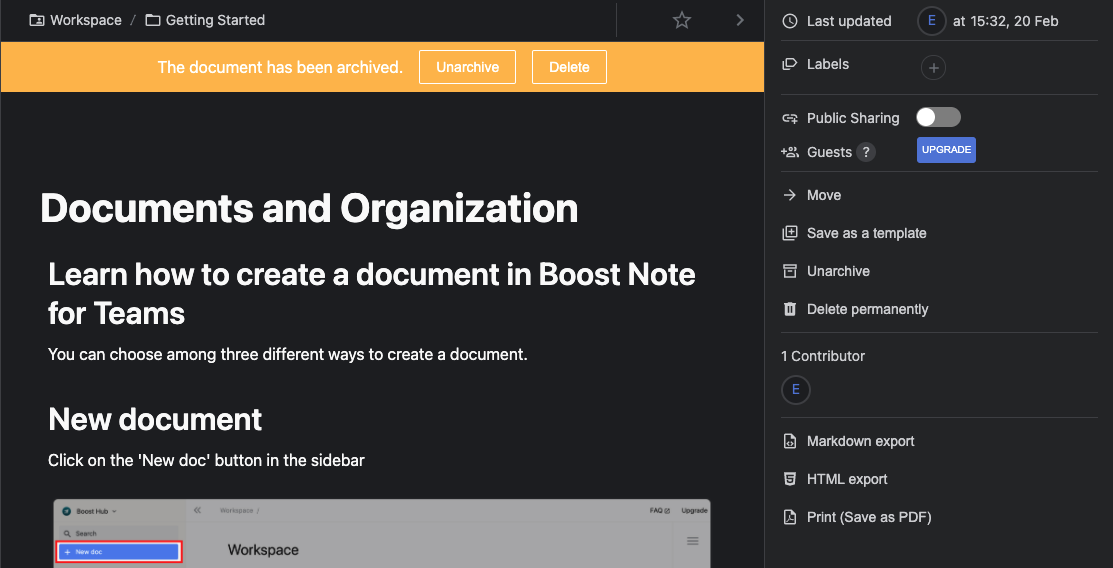Click the Guests help question mark
Screen dimensions: 1113x568
[x=865, y=152]
